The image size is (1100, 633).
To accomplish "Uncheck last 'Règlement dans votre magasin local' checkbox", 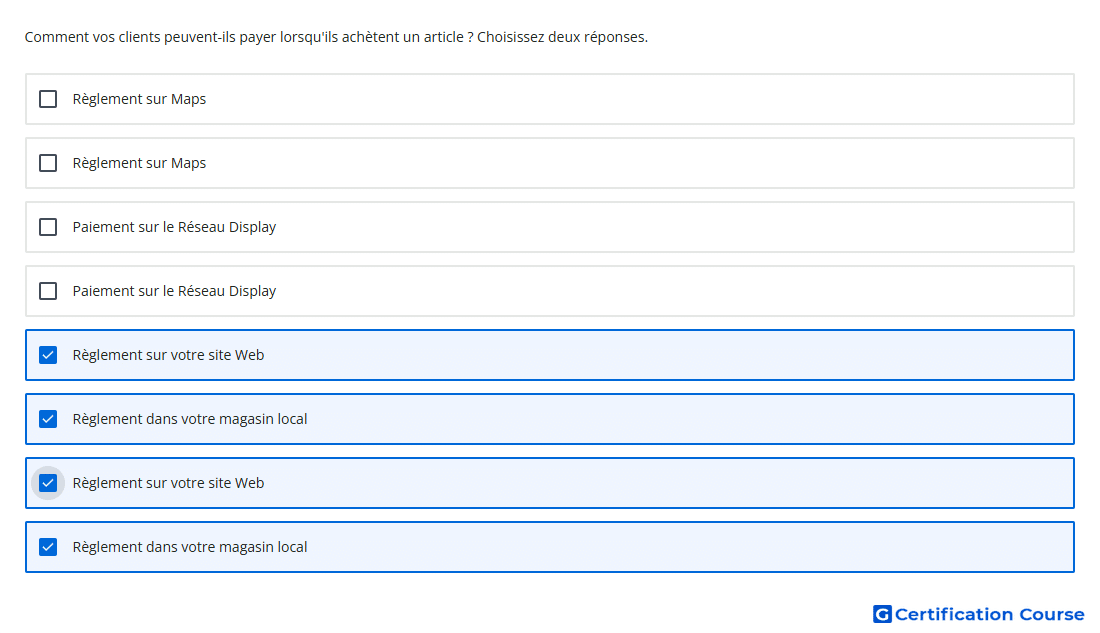I will coord(48,547).
